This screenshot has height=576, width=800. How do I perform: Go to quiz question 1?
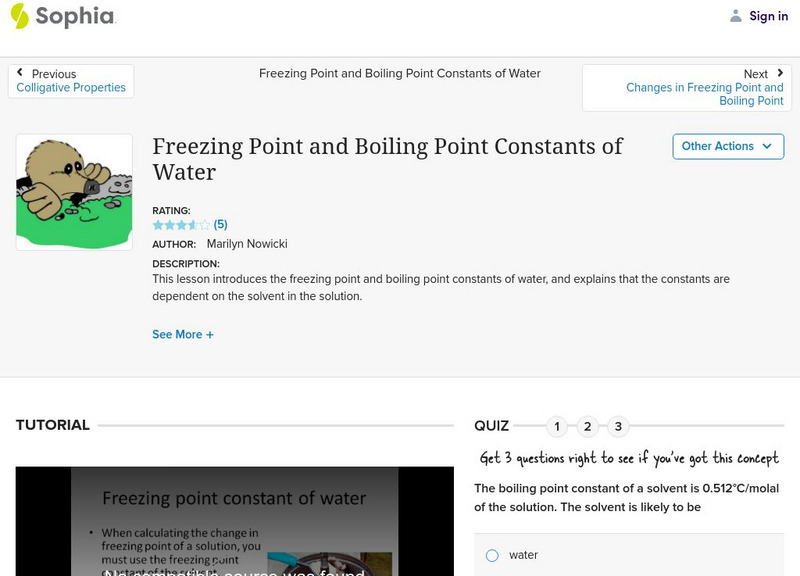[x=557, y=427]
